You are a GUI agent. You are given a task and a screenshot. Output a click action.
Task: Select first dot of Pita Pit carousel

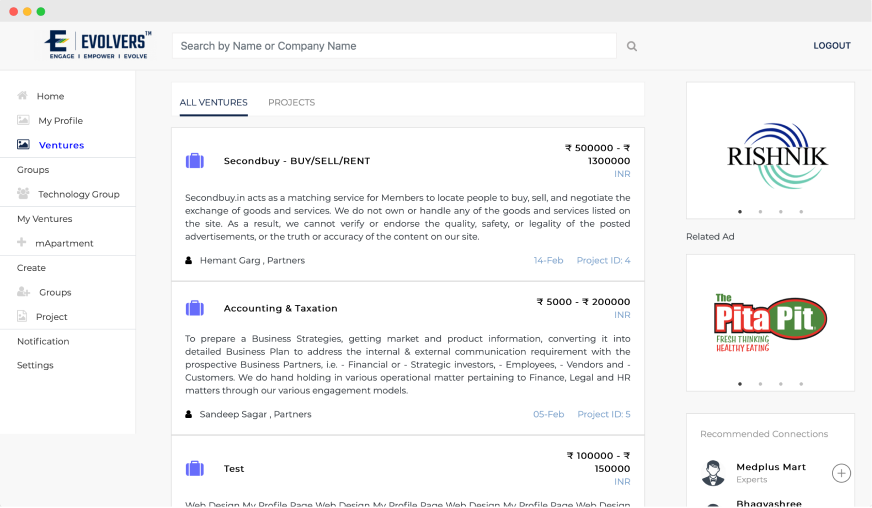[740, 384]
